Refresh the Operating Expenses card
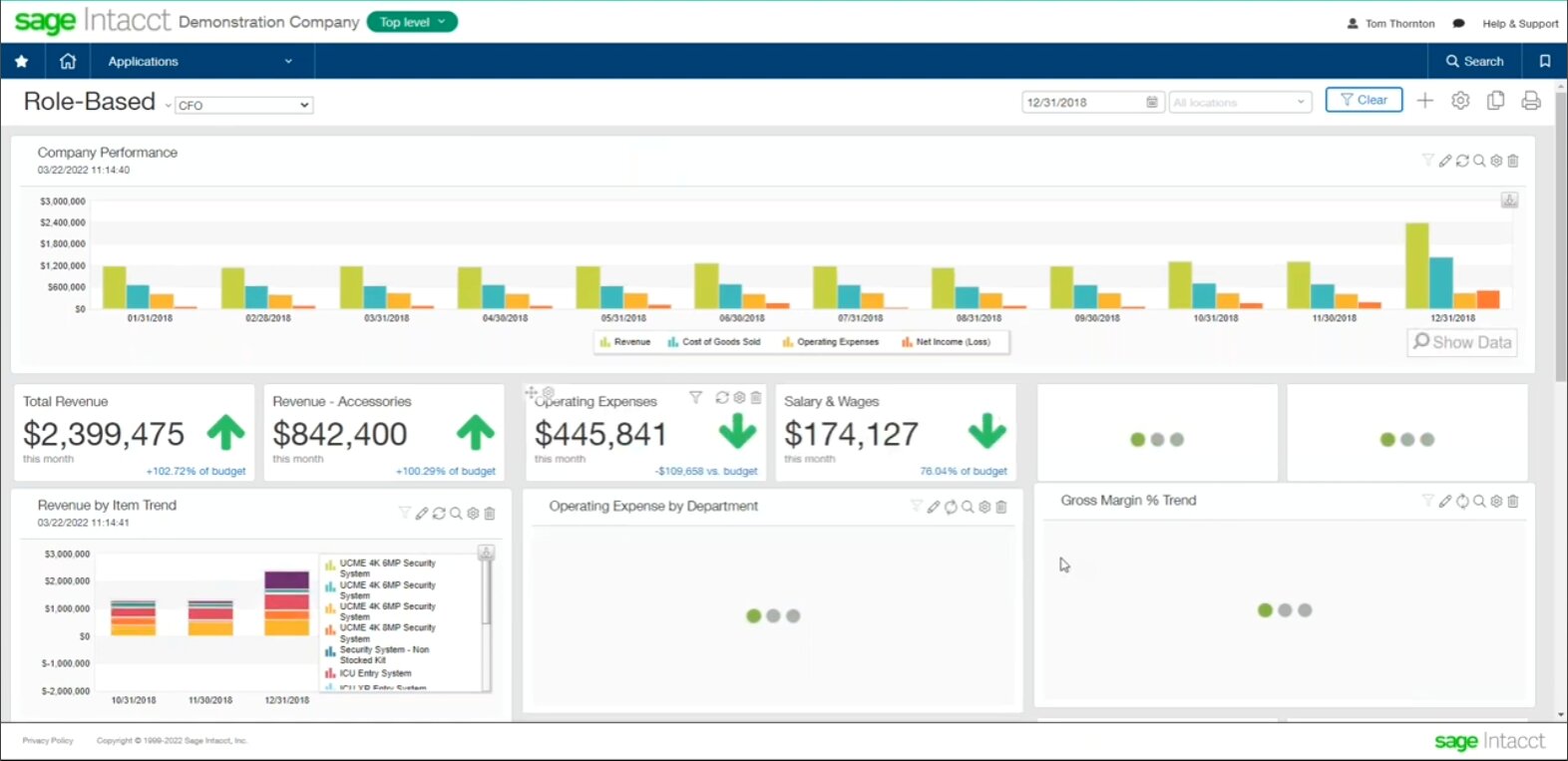 point(722,398)
